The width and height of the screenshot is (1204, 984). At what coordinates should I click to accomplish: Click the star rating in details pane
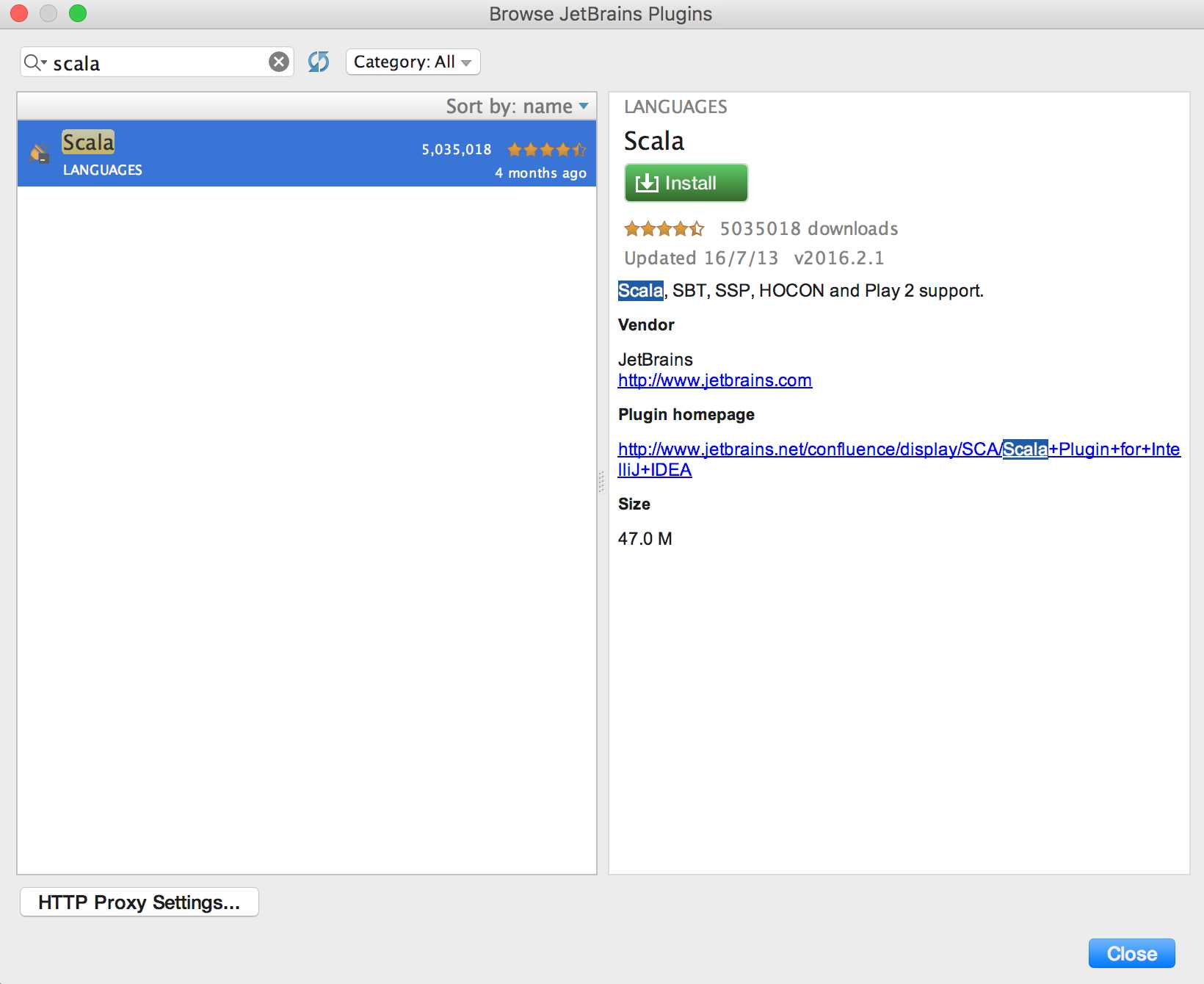(664, 229)
